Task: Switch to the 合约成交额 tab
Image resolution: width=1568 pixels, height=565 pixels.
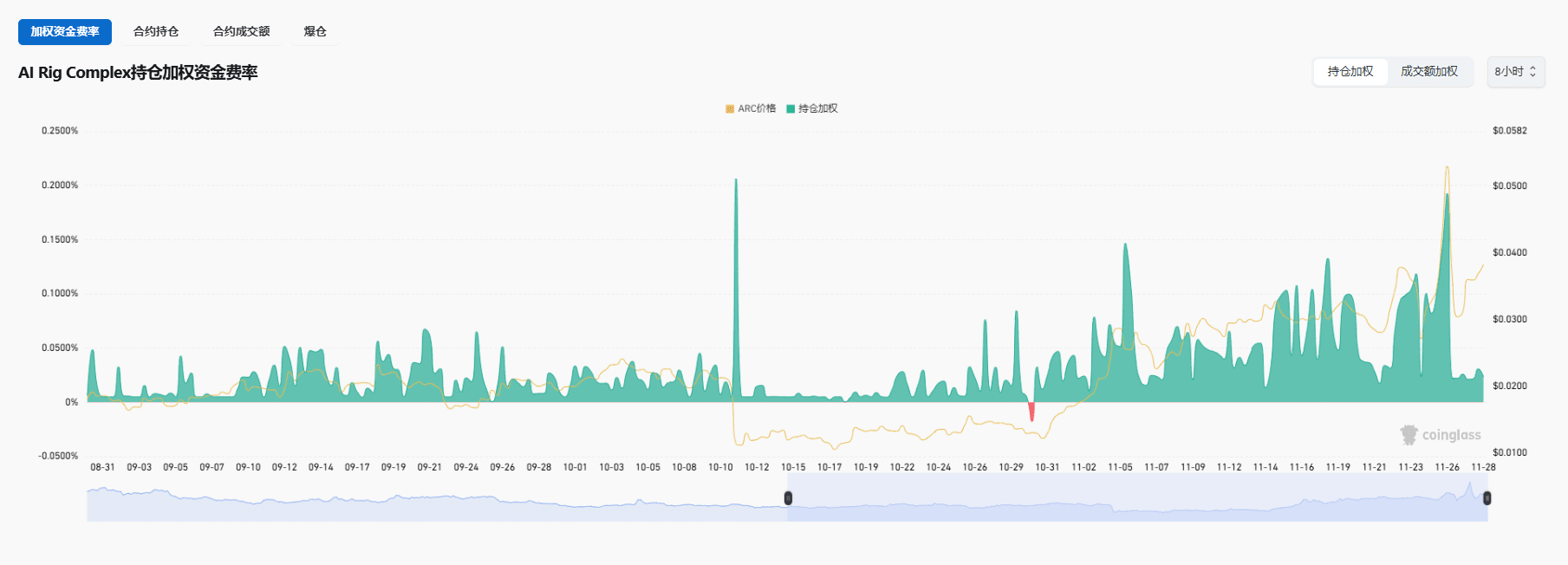Action: pos(242,31)
